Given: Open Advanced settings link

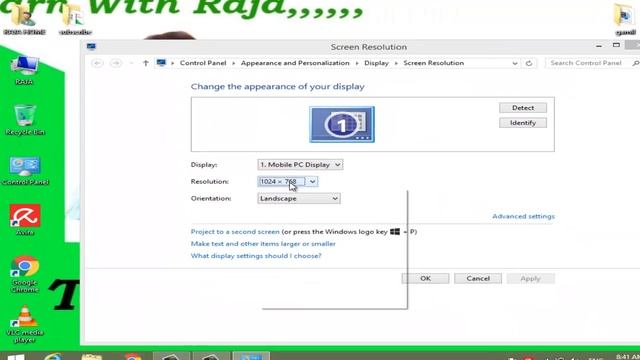Looking at the screenshot, I should click(523, 216).
